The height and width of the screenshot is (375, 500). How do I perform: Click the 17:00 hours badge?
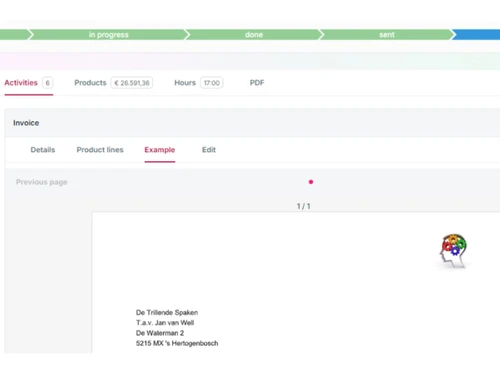click(x=212, y=83)
